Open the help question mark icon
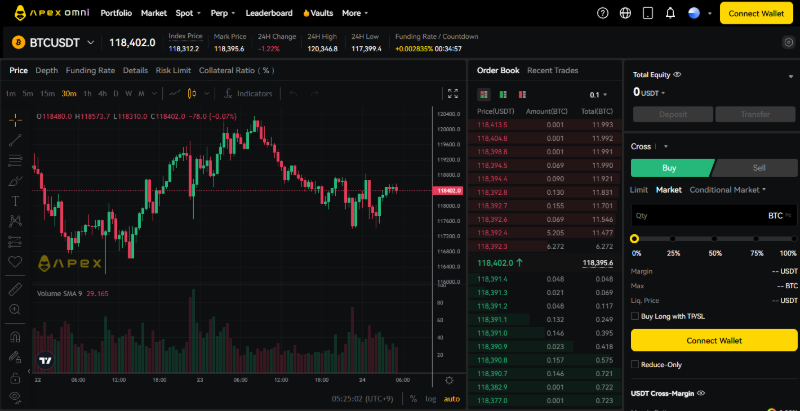Image resolution: width=800 pixels, height=411 pixels. [x=603, y=13]
